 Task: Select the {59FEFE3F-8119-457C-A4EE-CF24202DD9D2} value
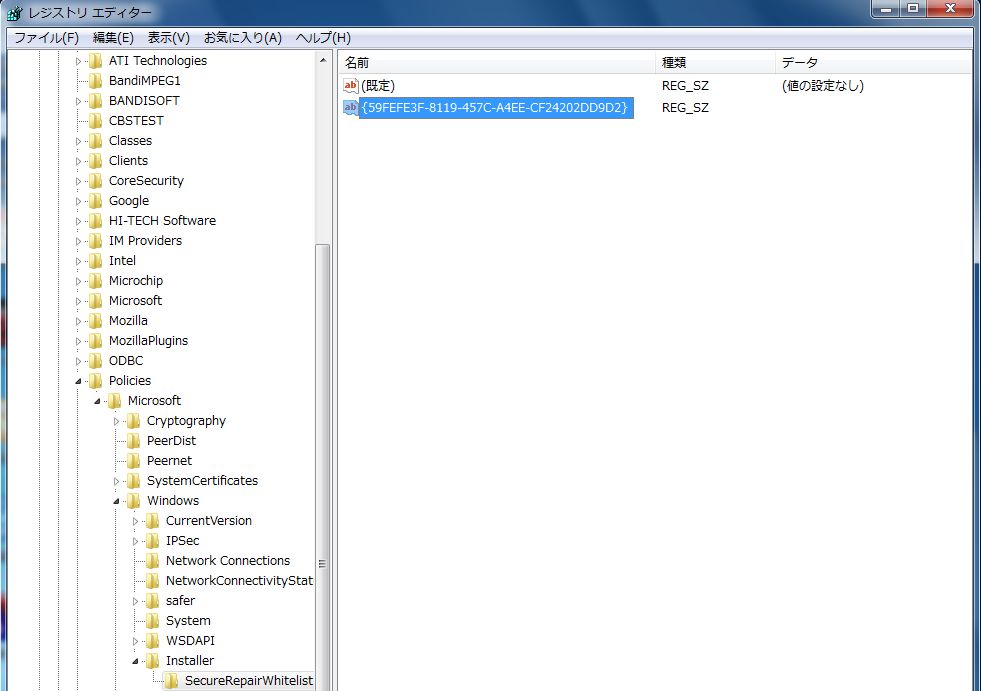(x=494, y=108)
